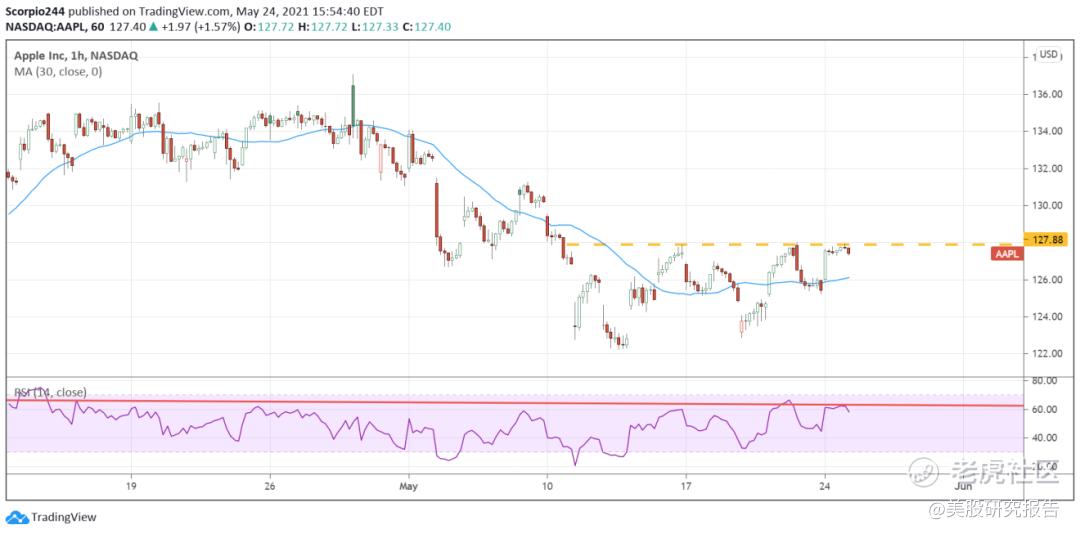Click the date label 19 on time axis
1080x534 pixels.
coord(132,485)
